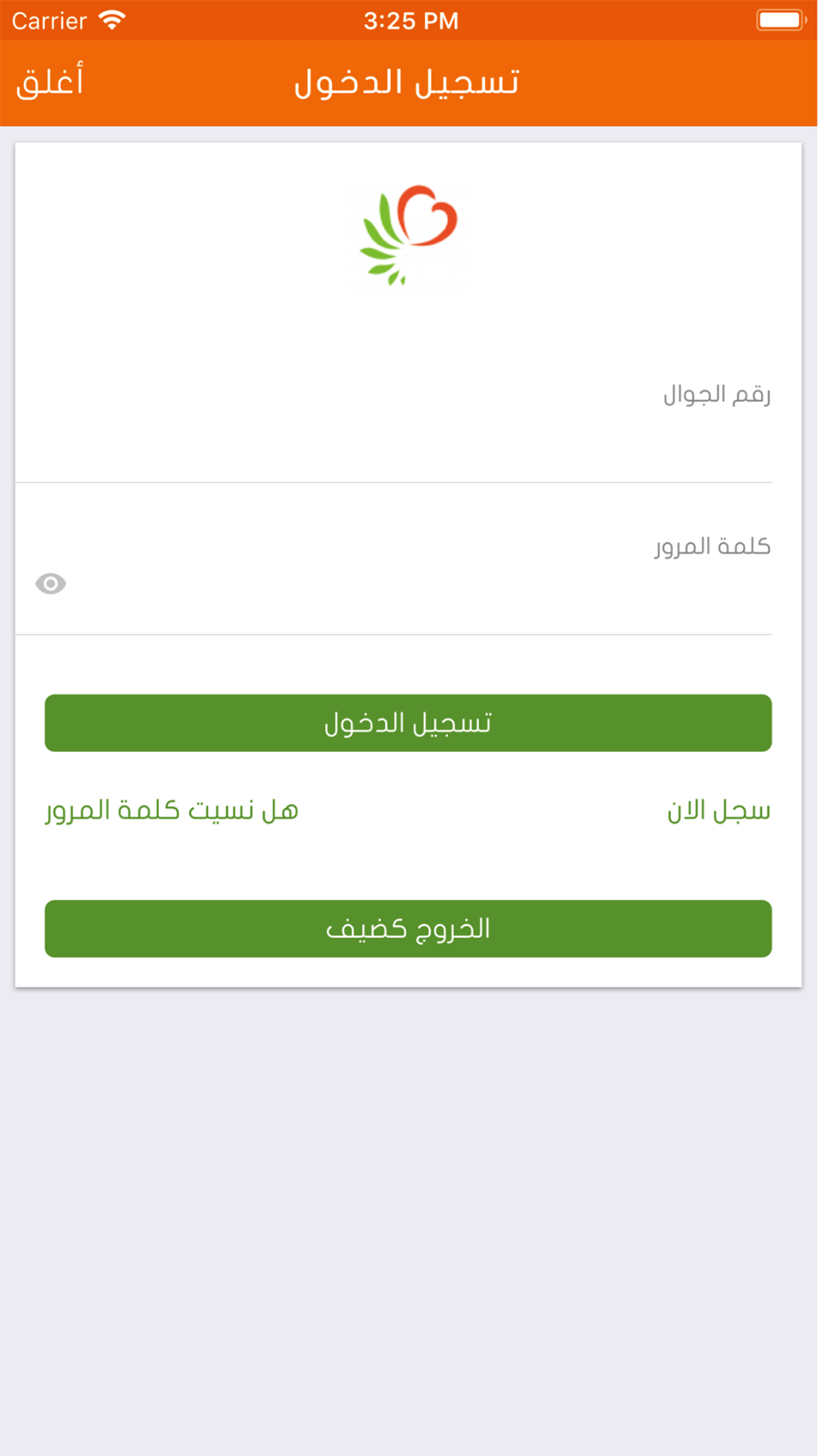Tap the Wi-Fi icon in status bar
Image resolution: width=819 pixels, height=1456 pixels.
pyautogui.click(x=111, y=20)
